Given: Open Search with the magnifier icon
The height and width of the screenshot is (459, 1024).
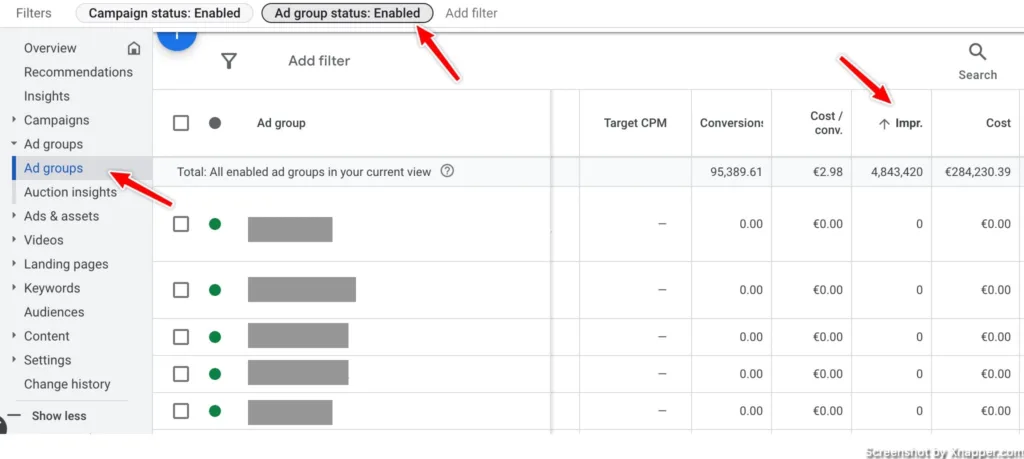Looking at the screenshot, I should 977,52.
